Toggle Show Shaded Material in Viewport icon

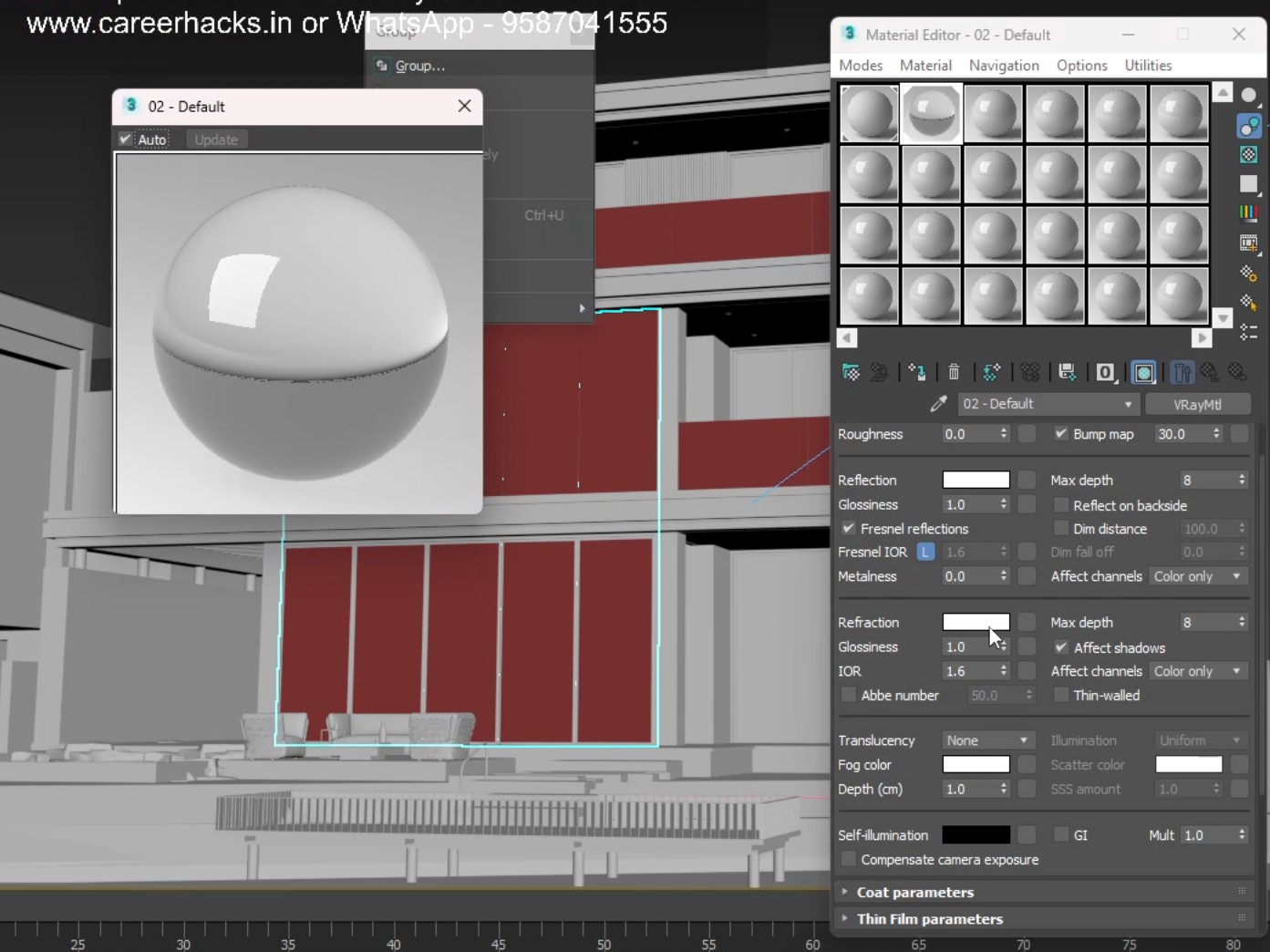1143,372
